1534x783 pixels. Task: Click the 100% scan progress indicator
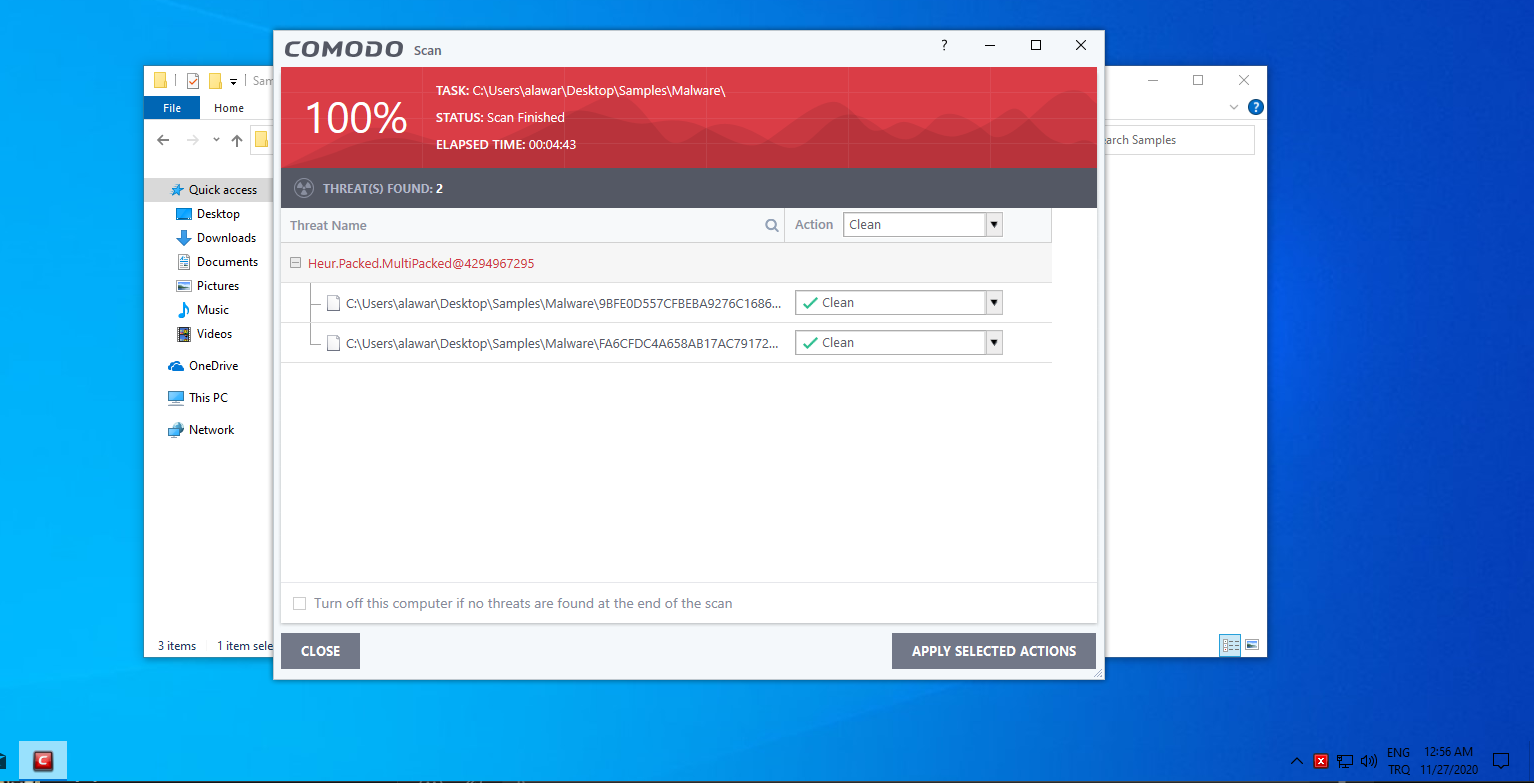click(x=356, y=118)
